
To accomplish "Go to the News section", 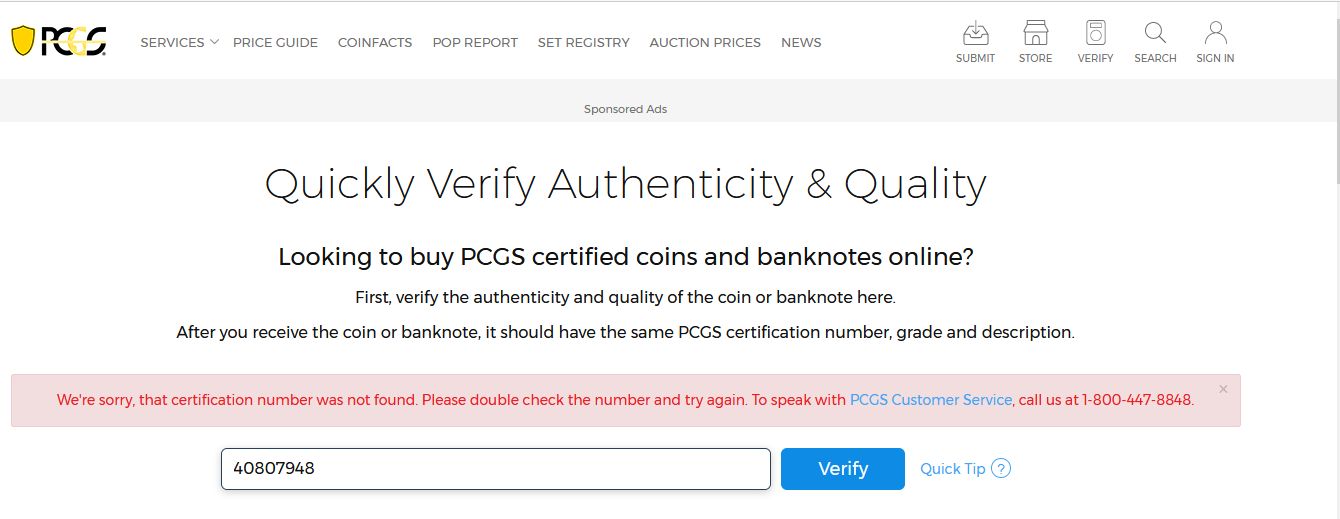I will coord(801,42).
